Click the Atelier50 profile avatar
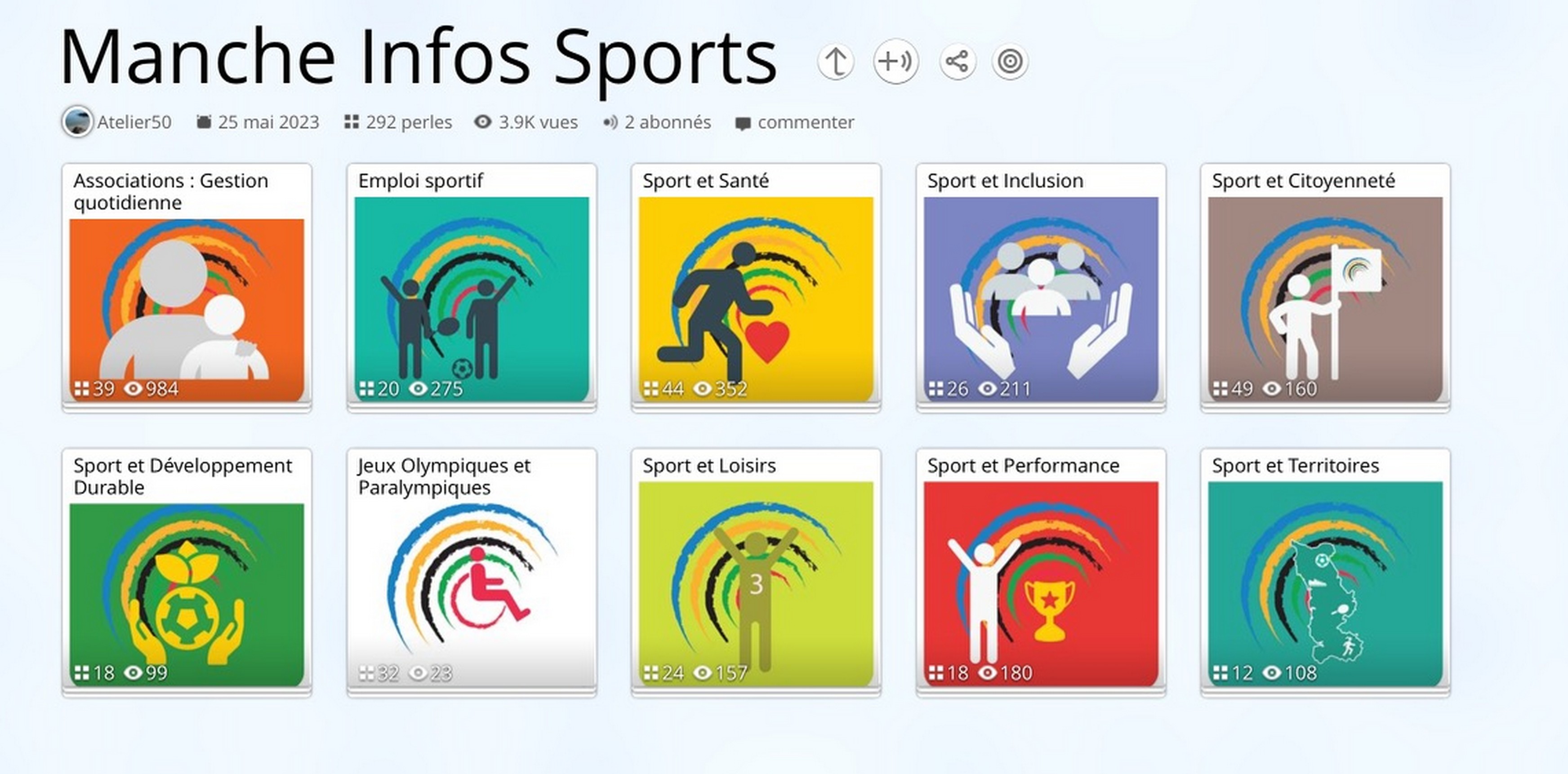Viewport: 1568px width, 774px height. [77, 122]
